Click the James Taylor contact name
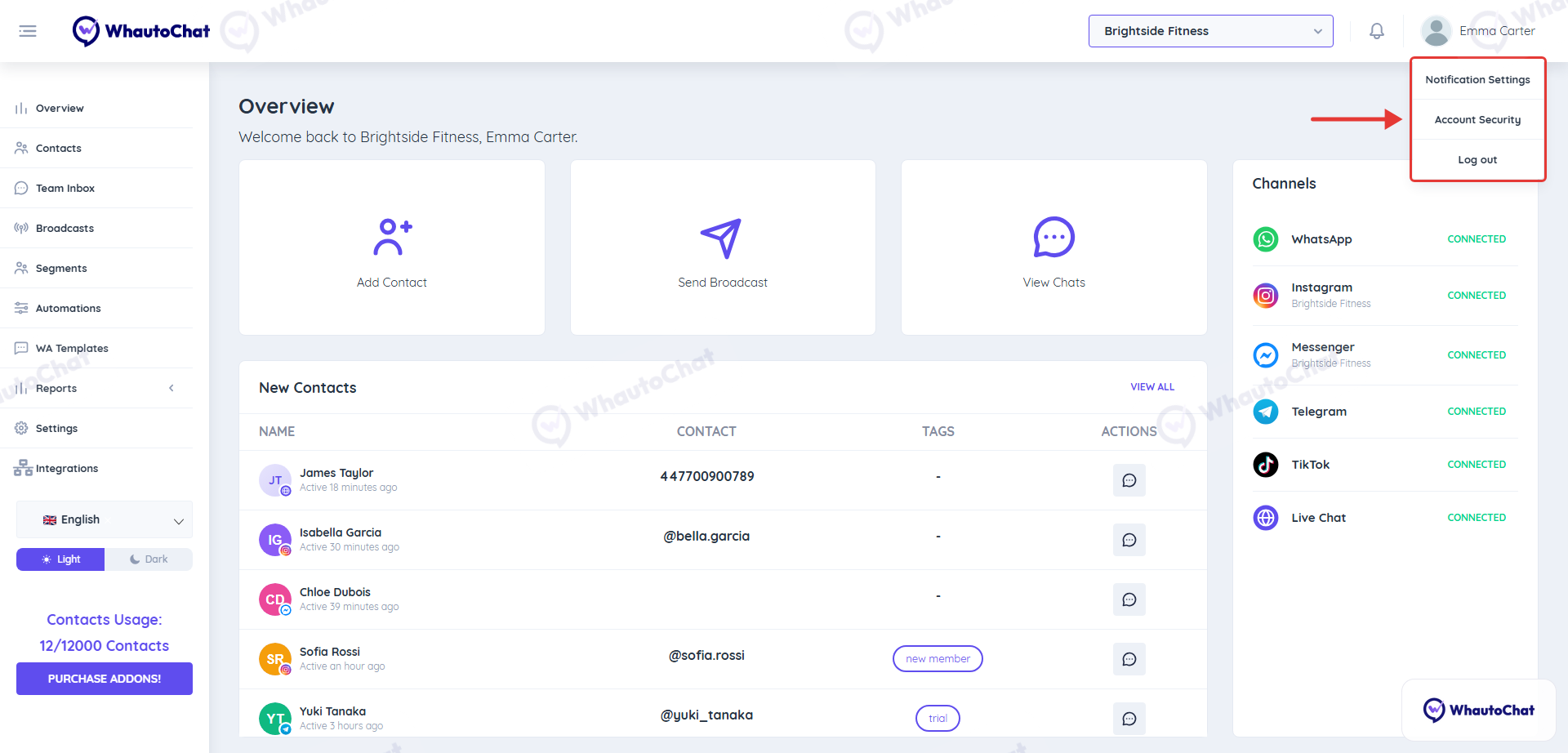Image resolution: width=1568 pixels, height=753 pixels. (x=336, y=473)
